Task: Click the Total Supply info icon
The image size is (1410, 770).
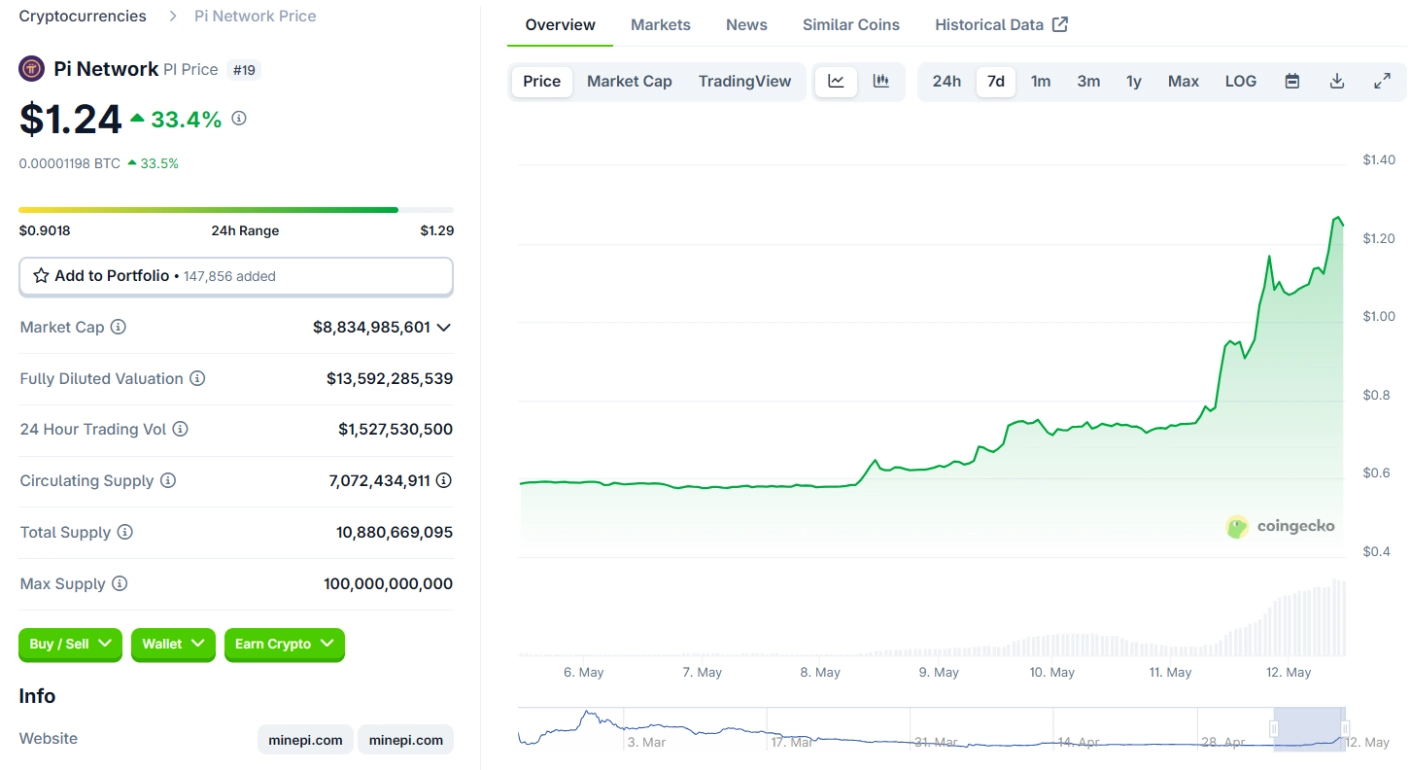Action: coord(125,532)
